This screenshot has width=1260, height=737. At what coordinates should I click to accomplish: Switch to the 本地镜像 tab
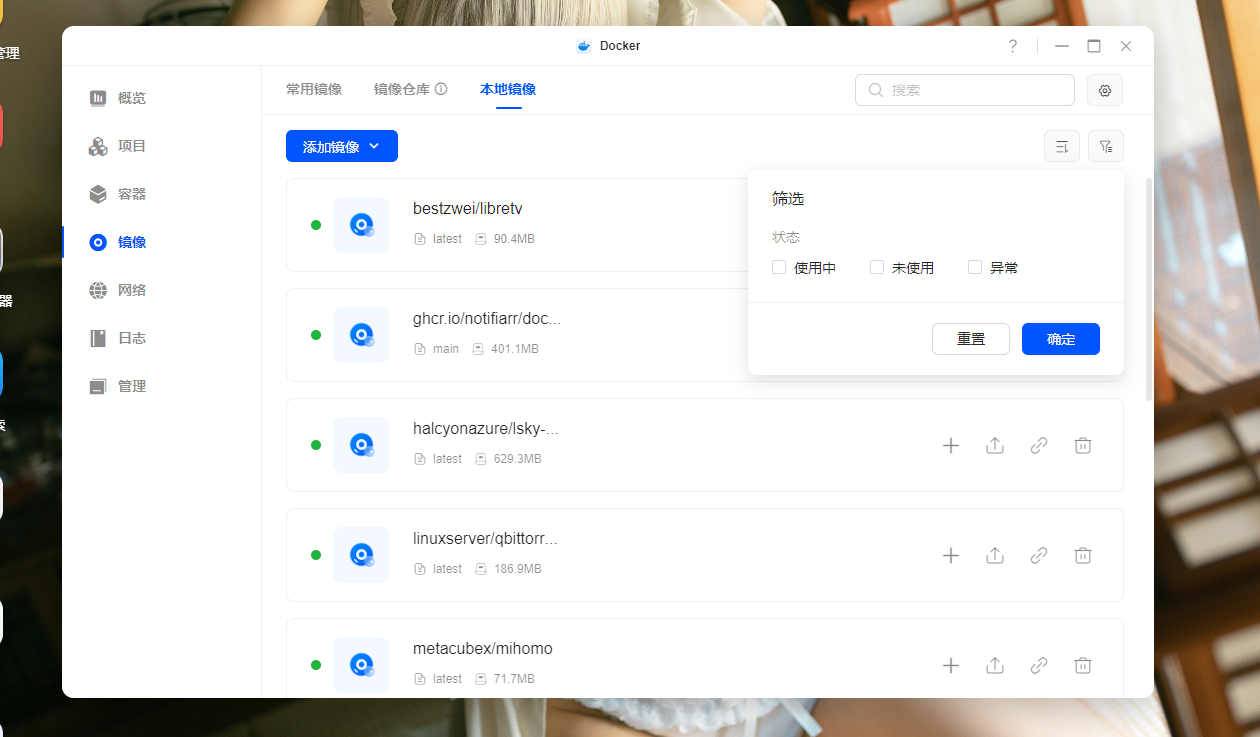coord(508,89)
